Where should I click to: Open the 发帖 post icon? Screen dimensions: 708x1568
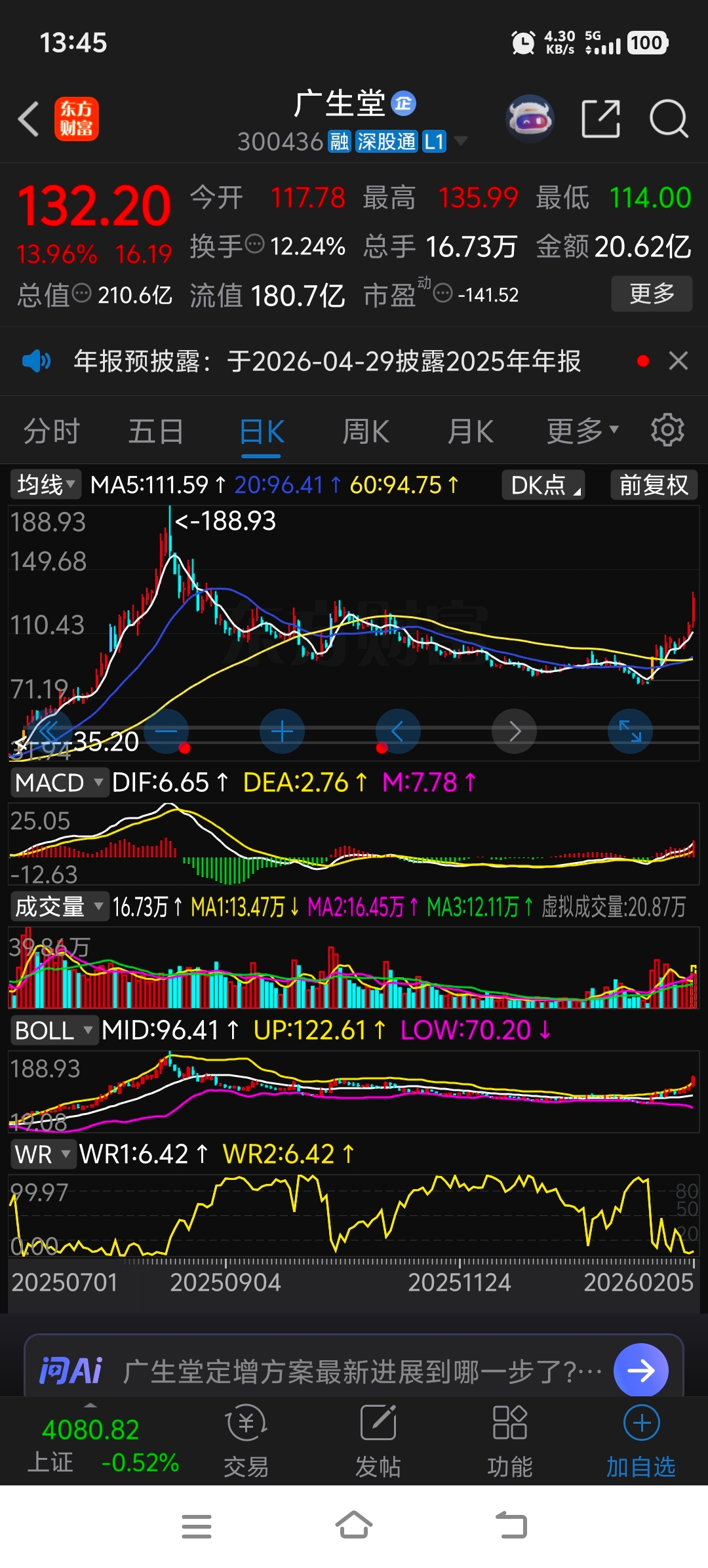(378, 1441)
